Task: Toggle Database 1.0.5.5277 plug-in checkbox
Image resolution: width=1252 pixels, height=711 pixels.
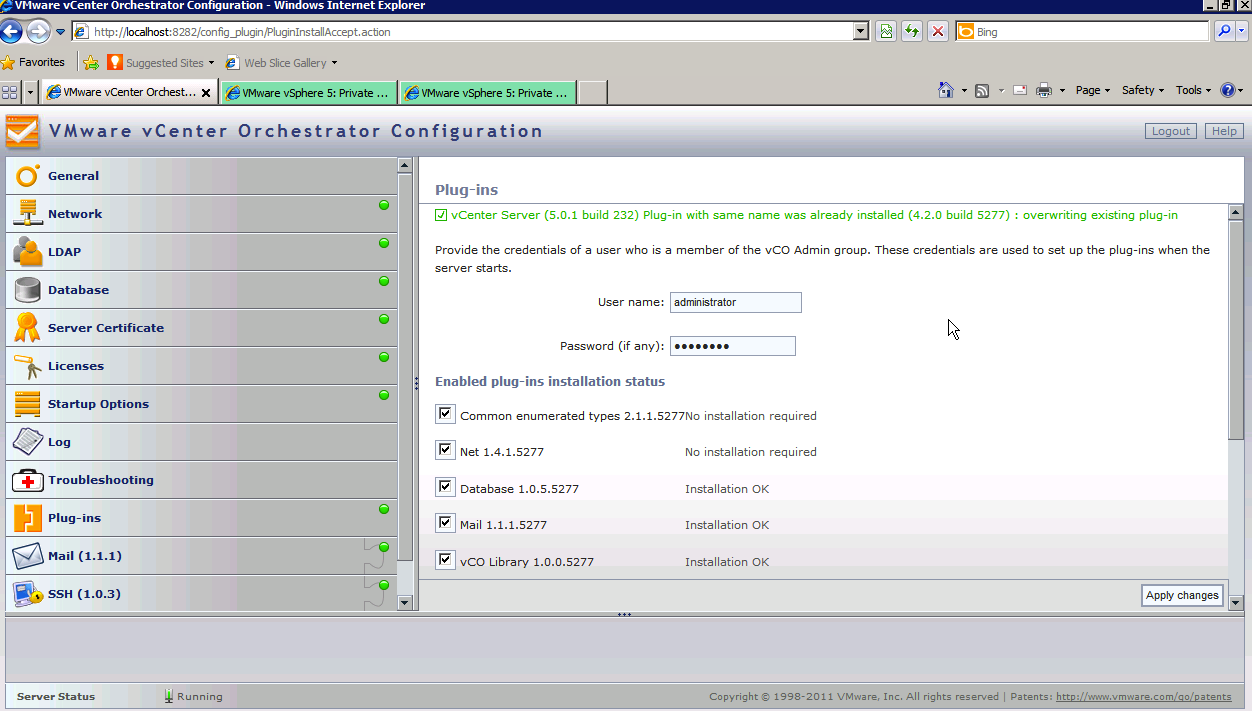Action: point(445,487)
